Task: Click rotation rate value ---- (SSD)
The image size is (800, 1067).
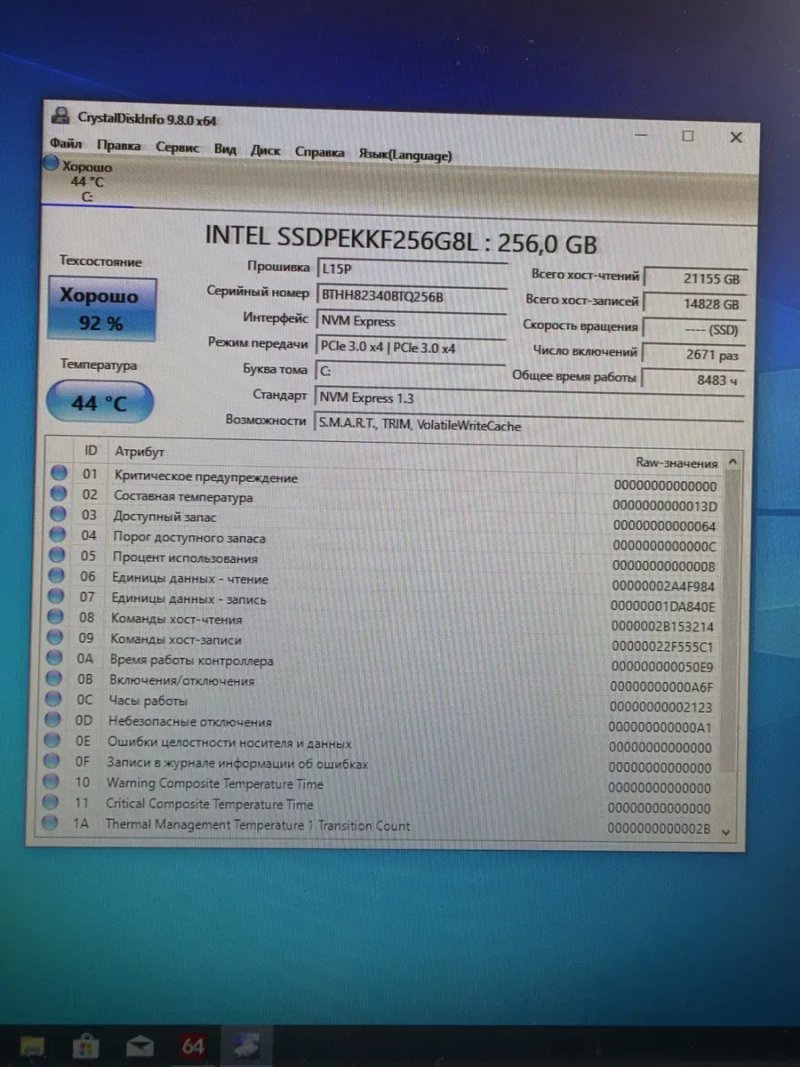Action: (x=694, y=329)
